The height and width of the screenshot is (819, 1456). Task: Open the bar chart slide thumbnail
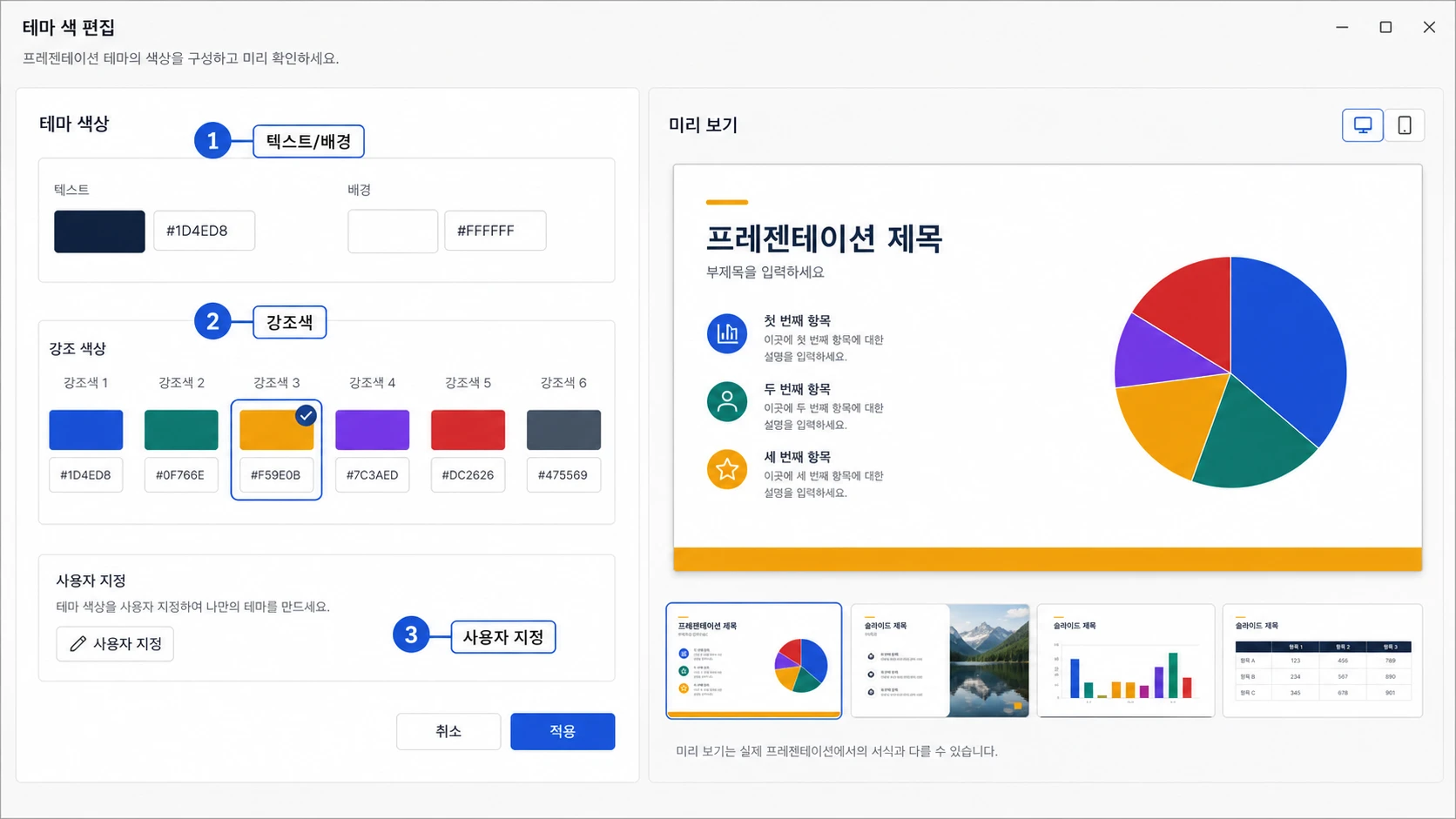pyautogui.click(x=1126, y=661)
